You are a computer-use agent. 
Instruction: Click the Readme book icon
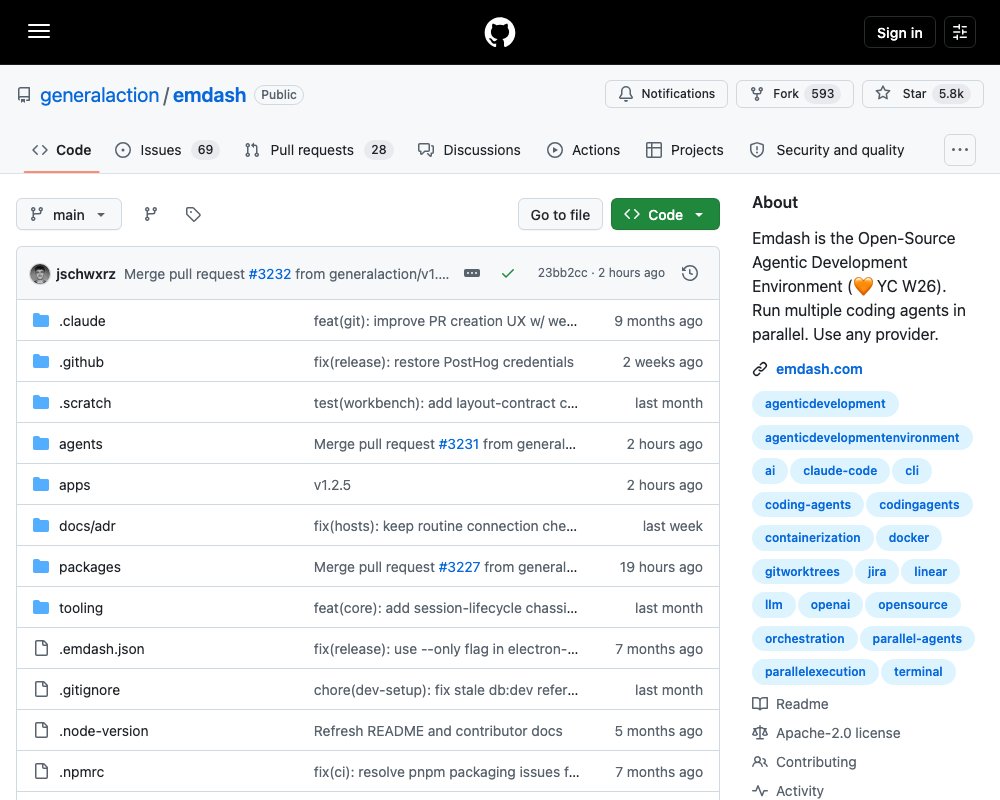pyautogui.click(x=760, y=704)
